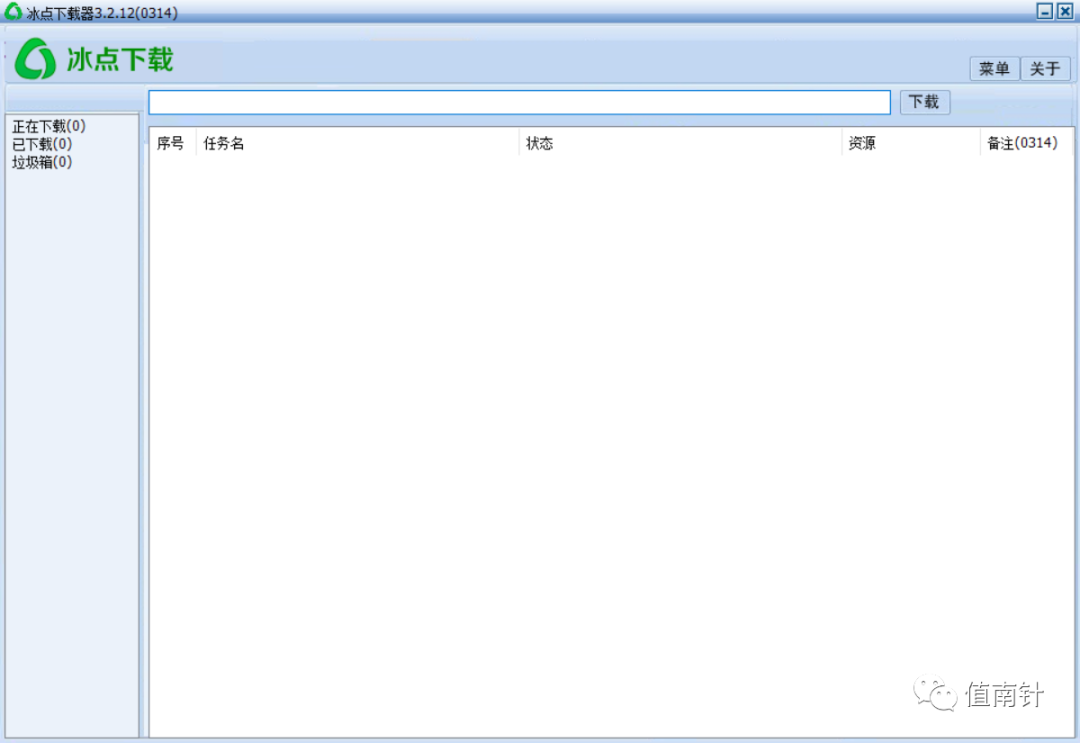Image resolution: width=1080 pixels, height=743 pixels.
Task: Click the 状态 column header
Action: click(x=680, y=143)
